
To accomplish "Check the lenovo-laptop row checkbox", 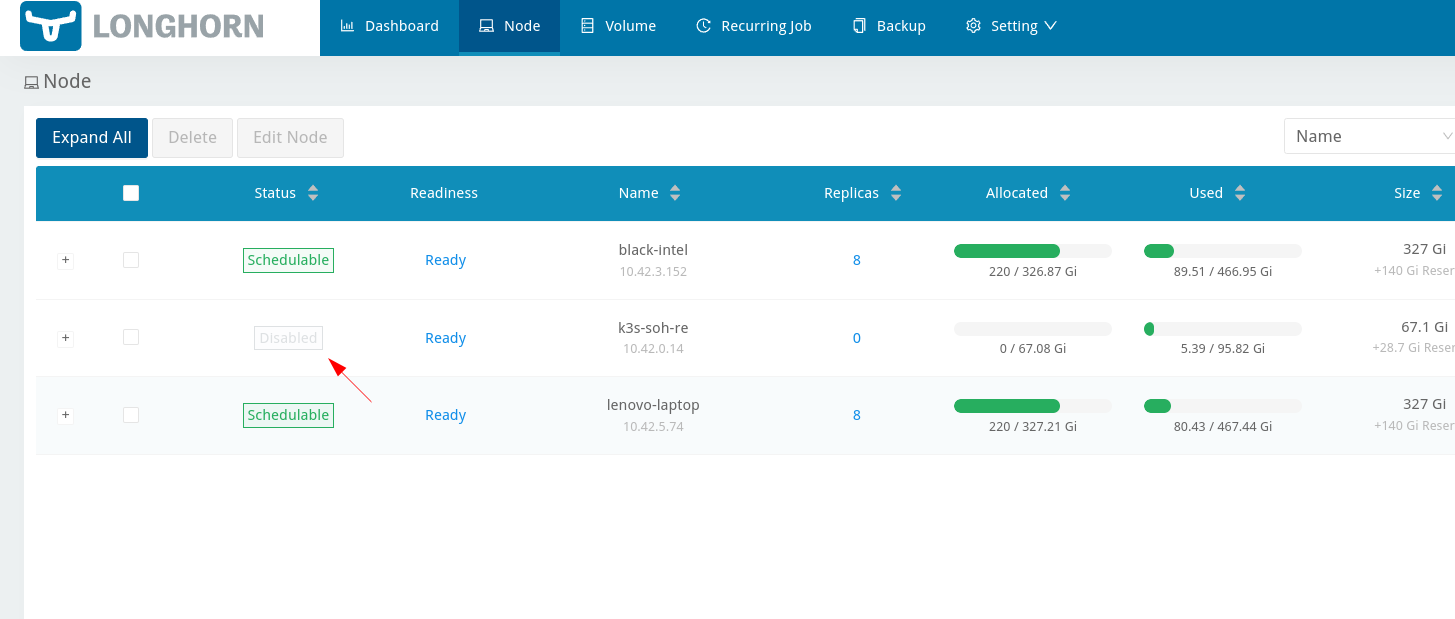I will [x=131, y=415].
